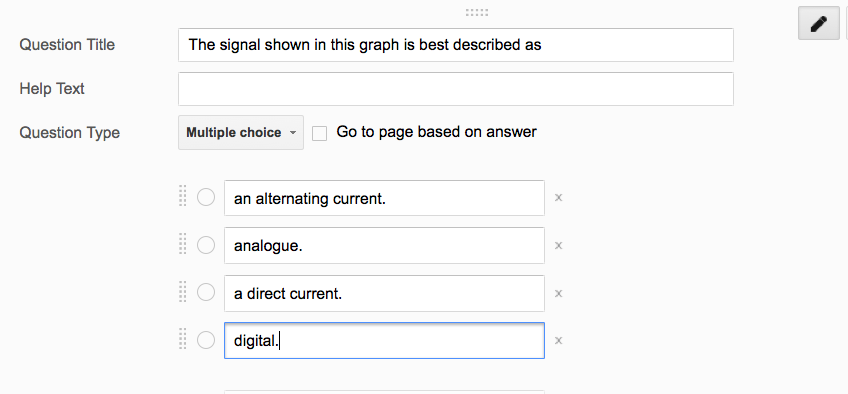Click into the empty Help Text field
The image size is (848, 394).
[x=456, y=89]
